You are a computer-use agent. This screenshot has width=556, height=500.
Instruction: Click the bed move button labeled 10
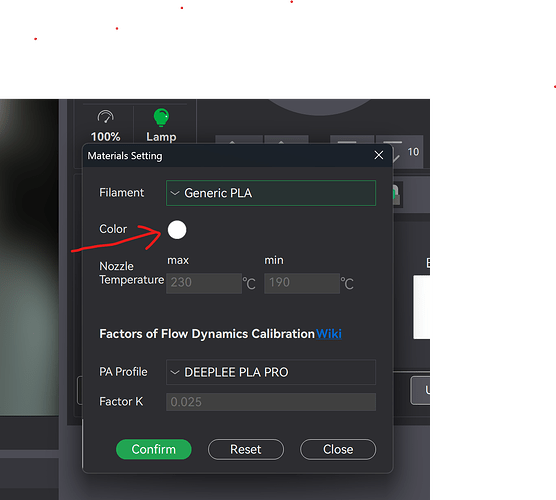coord(408,151)
